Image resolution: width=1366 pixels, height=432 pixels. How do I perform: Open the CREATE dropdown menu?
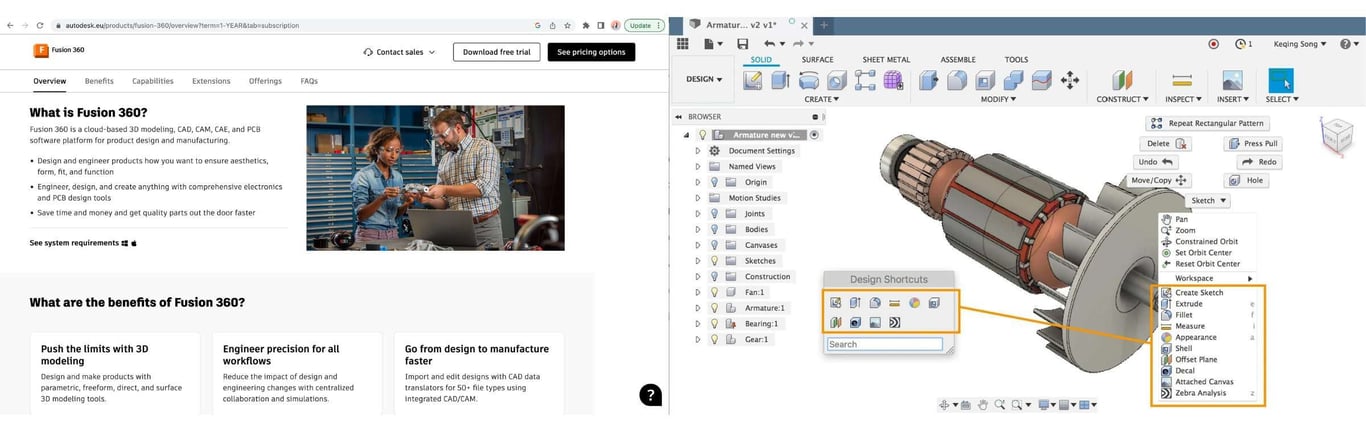pyautogui.click(x=822, y=99)
